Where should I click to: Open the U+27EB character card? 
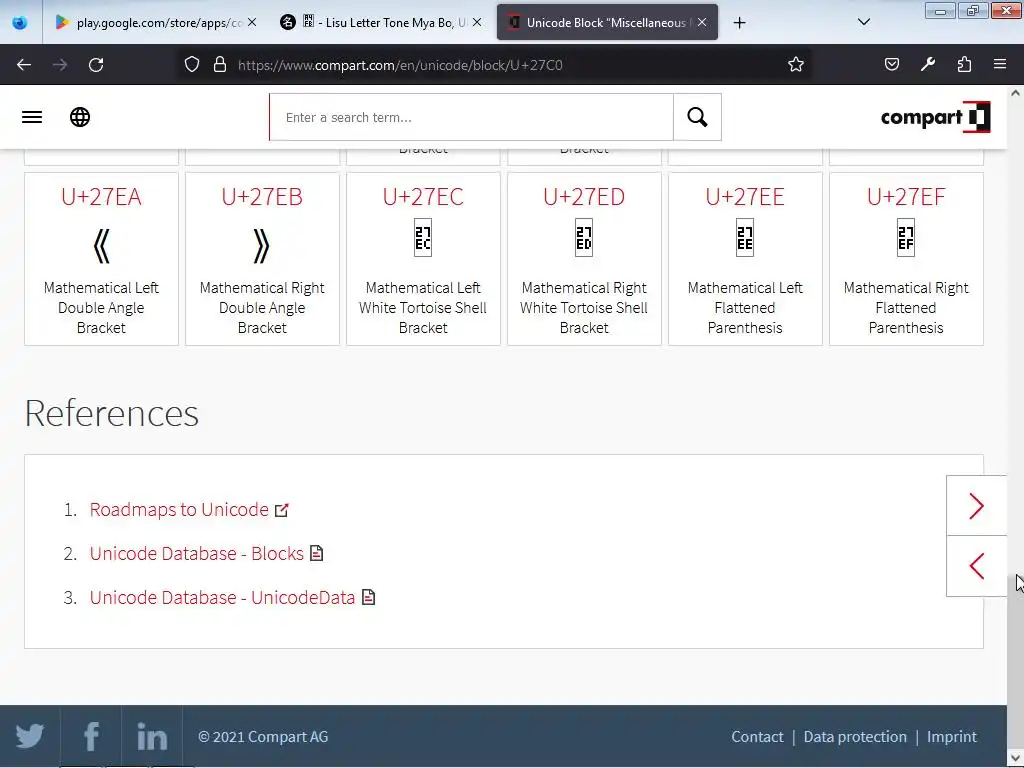pyautogui.click(x=262, y=259)
